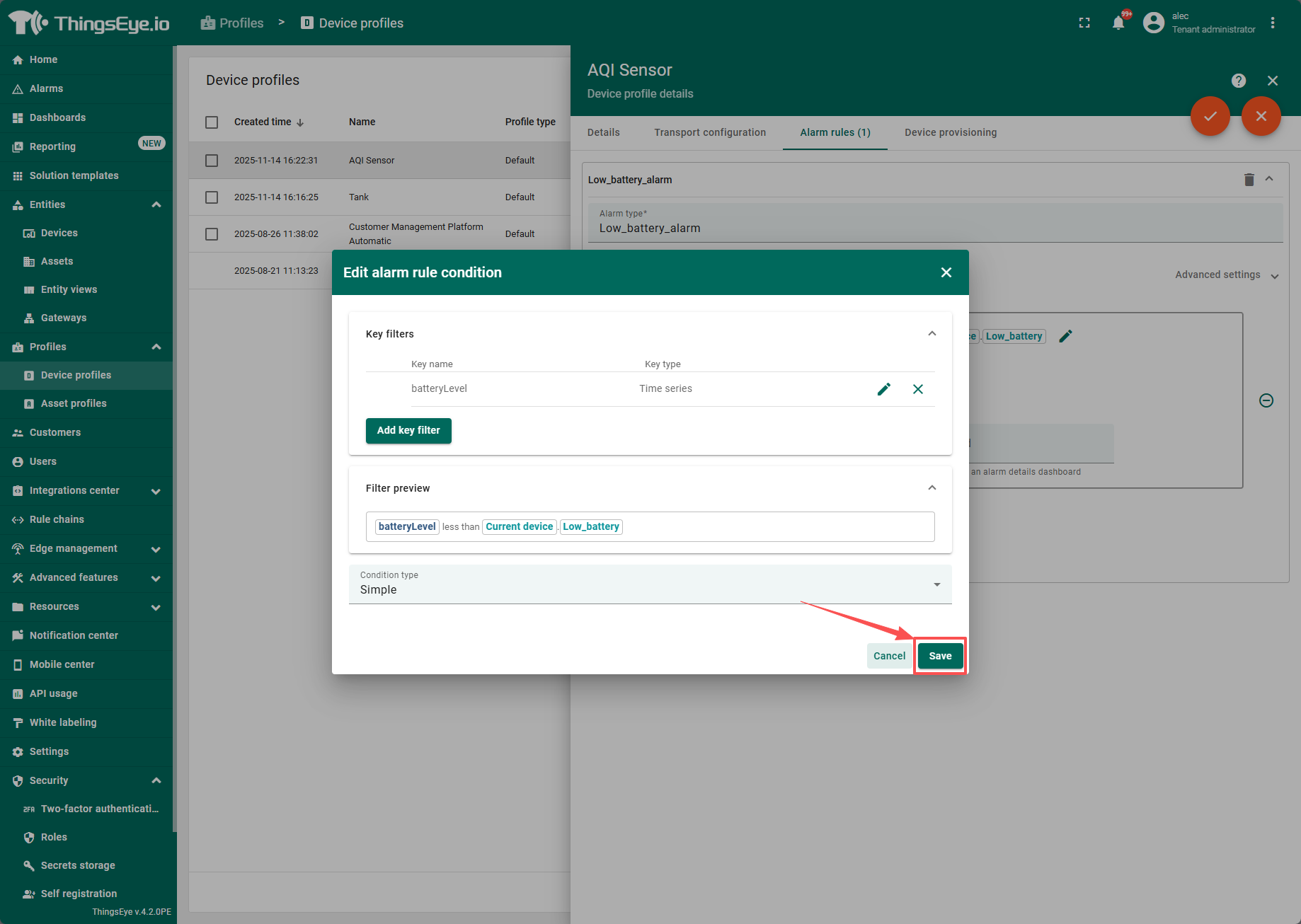Screen dimensions: 1301x924
Task: Open the notifications bell
Action: [1118, 23]
